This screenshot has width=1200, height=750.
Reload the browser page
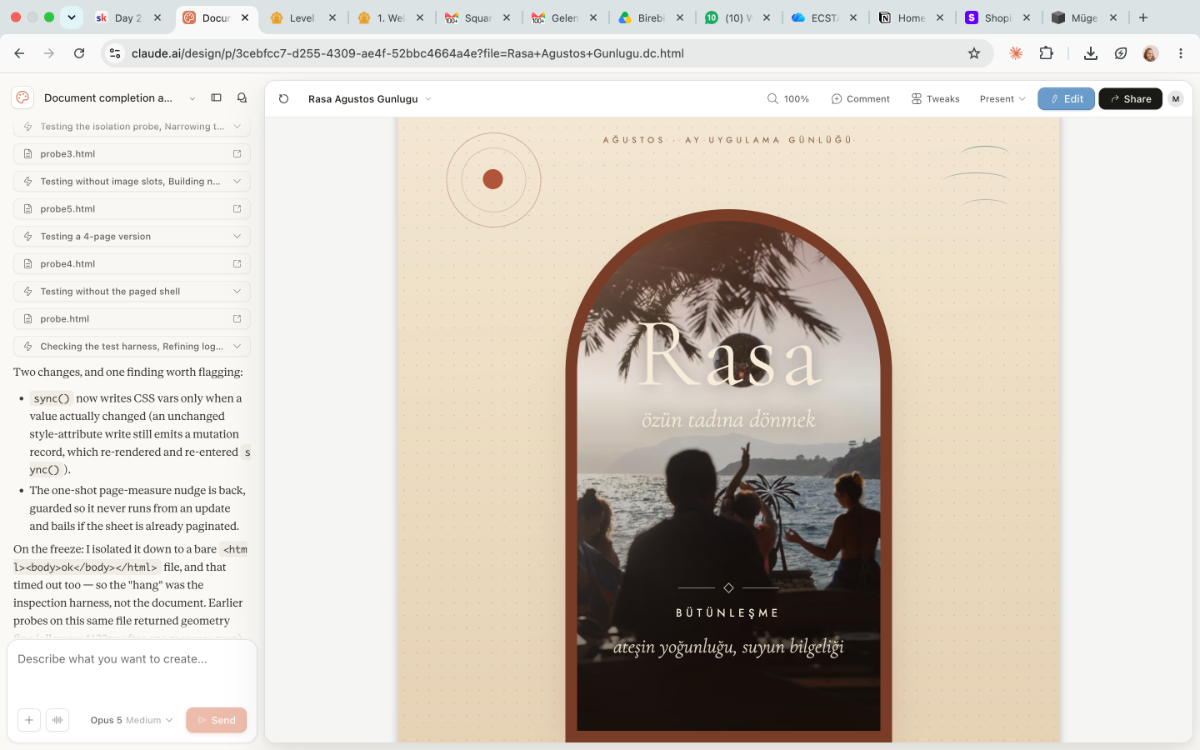(x=79, y=53)
